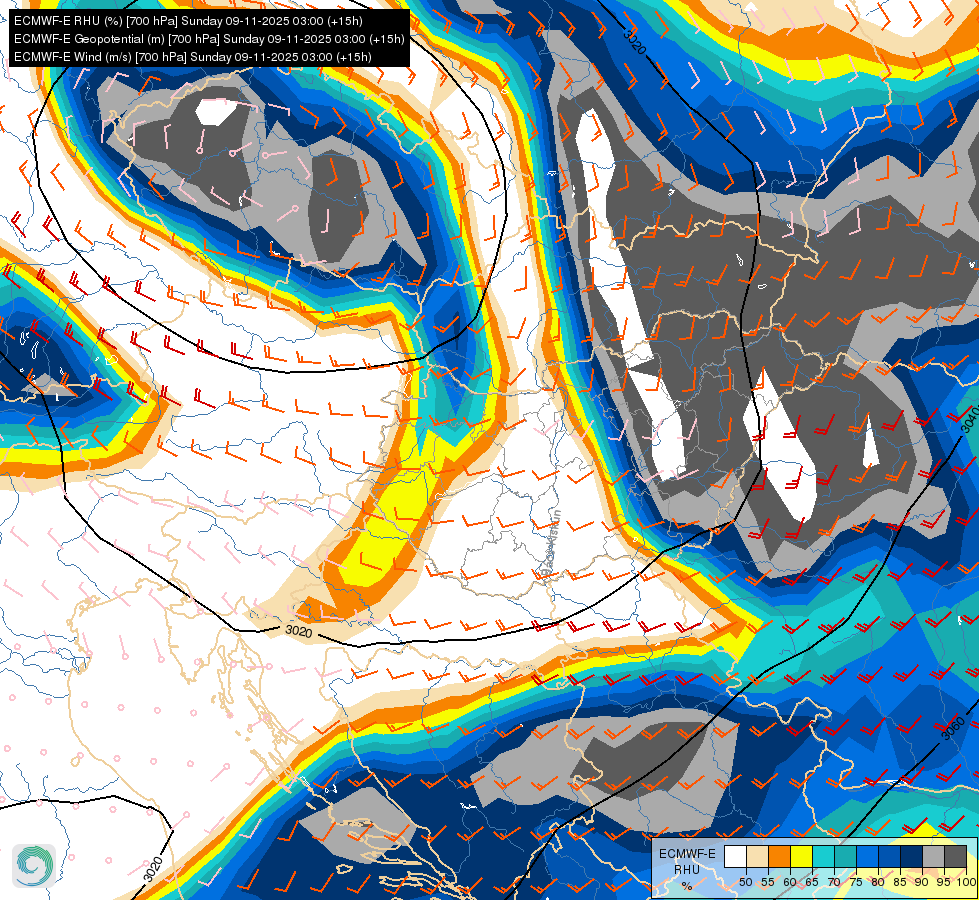
Task: Pick the yellow 60-65 legend swatch
Action: (801, 856)
